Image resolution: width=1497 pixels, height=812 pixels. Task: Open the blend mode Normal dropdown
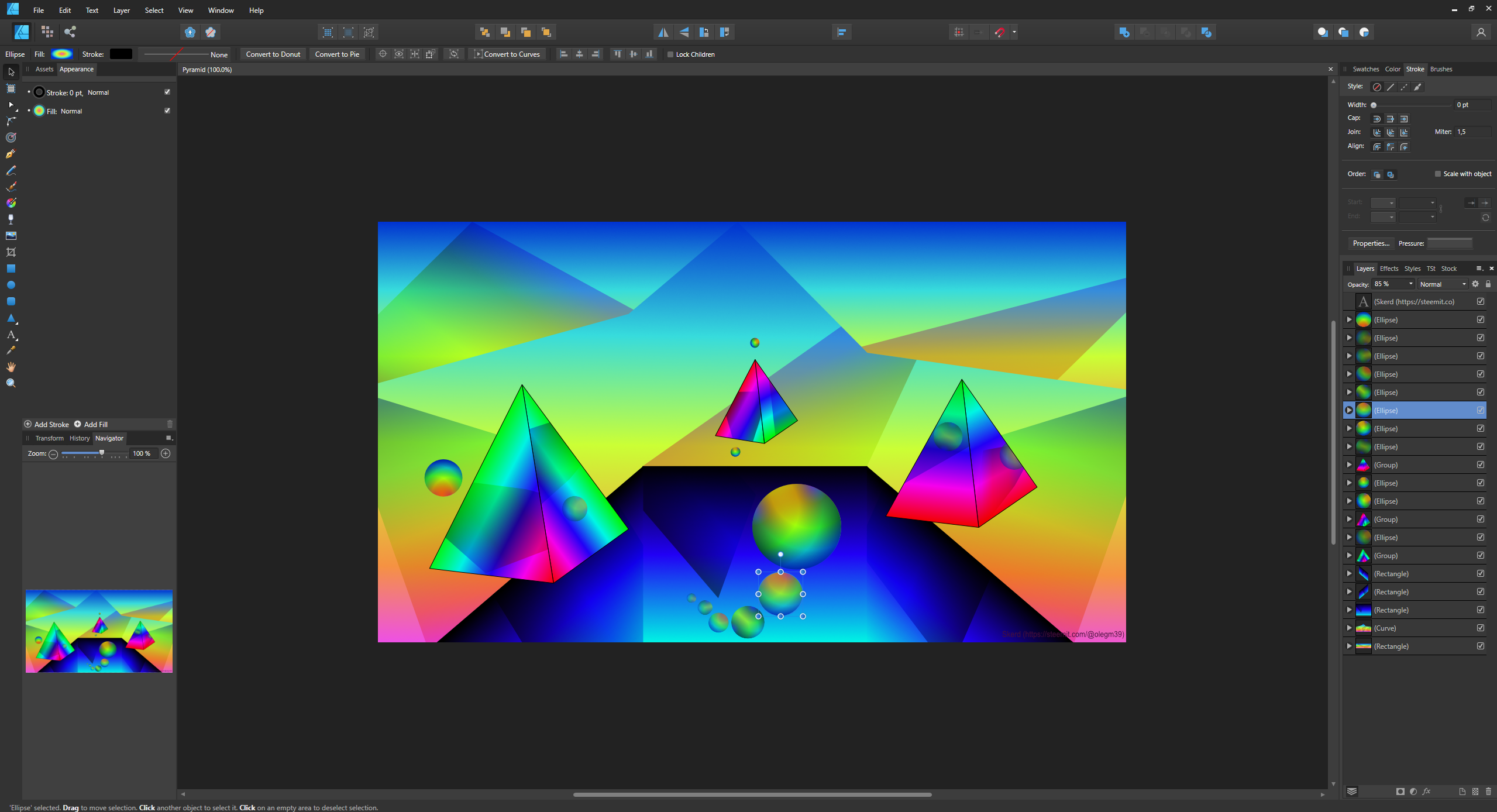coord(1443,284)
